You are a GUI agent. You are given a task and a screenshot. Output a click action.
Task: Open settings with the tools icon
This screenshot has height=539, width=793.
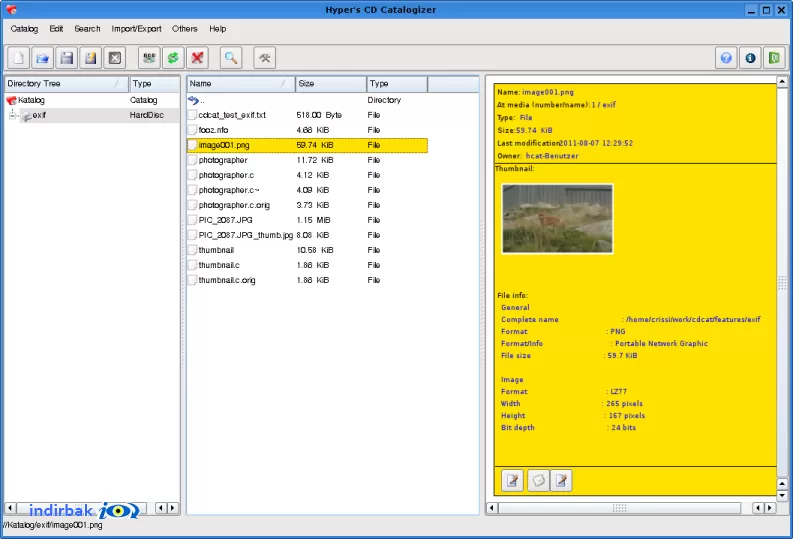[265, 58]
